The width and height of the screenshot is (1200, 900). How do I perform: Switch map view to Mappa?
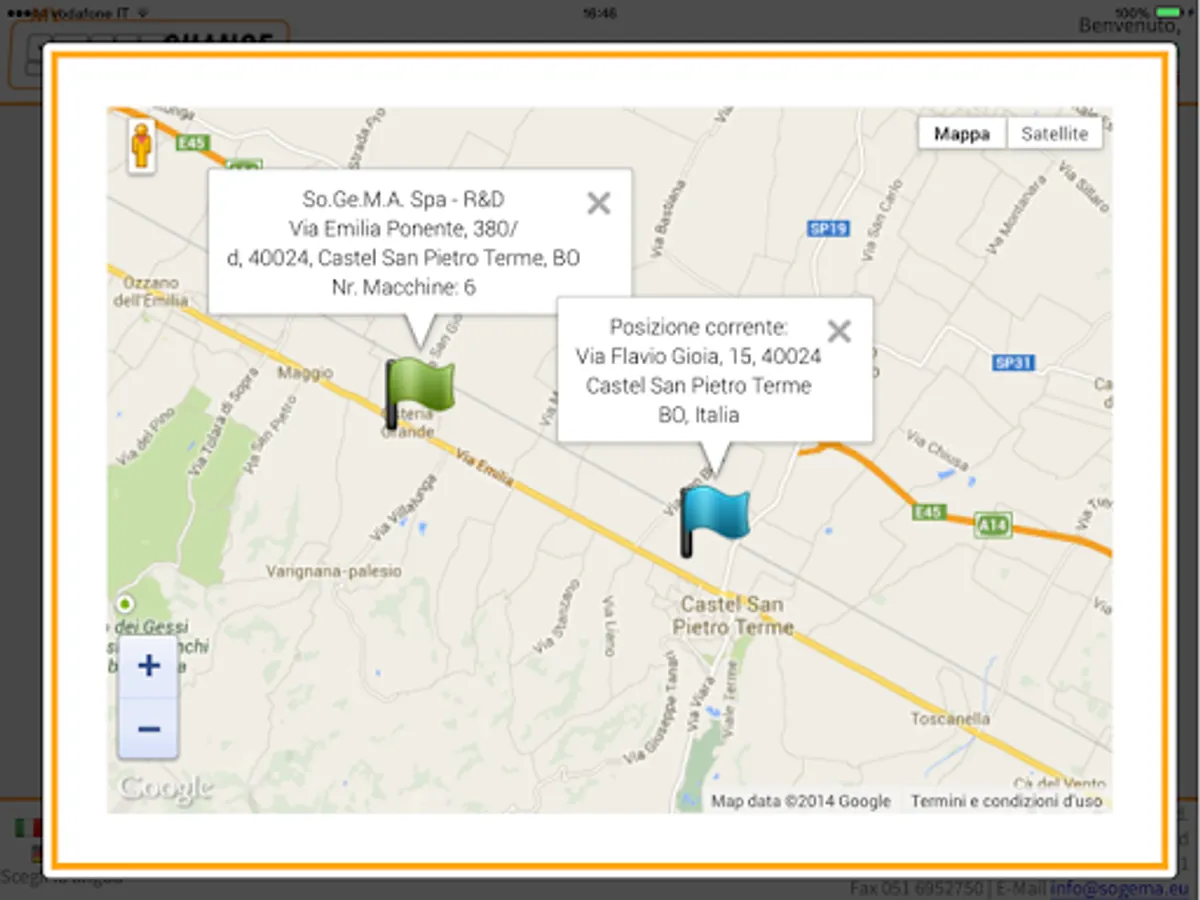[962, 134]
